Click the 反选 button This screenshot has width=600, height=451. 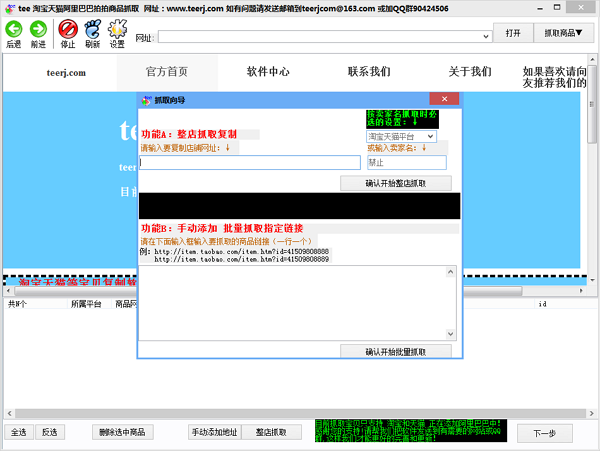tap(50, 432)
